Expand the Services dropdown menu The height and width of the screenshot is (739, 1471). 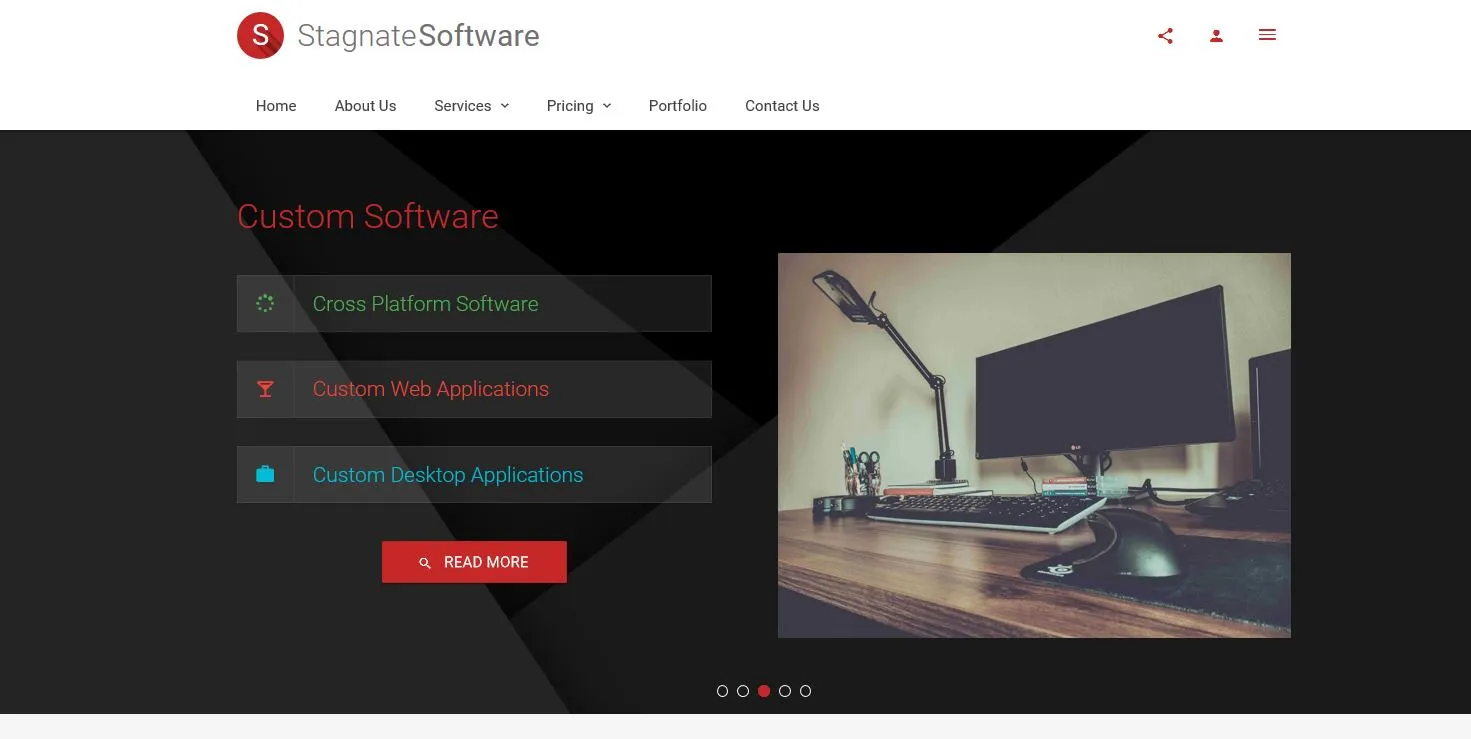tap(472, 106)
